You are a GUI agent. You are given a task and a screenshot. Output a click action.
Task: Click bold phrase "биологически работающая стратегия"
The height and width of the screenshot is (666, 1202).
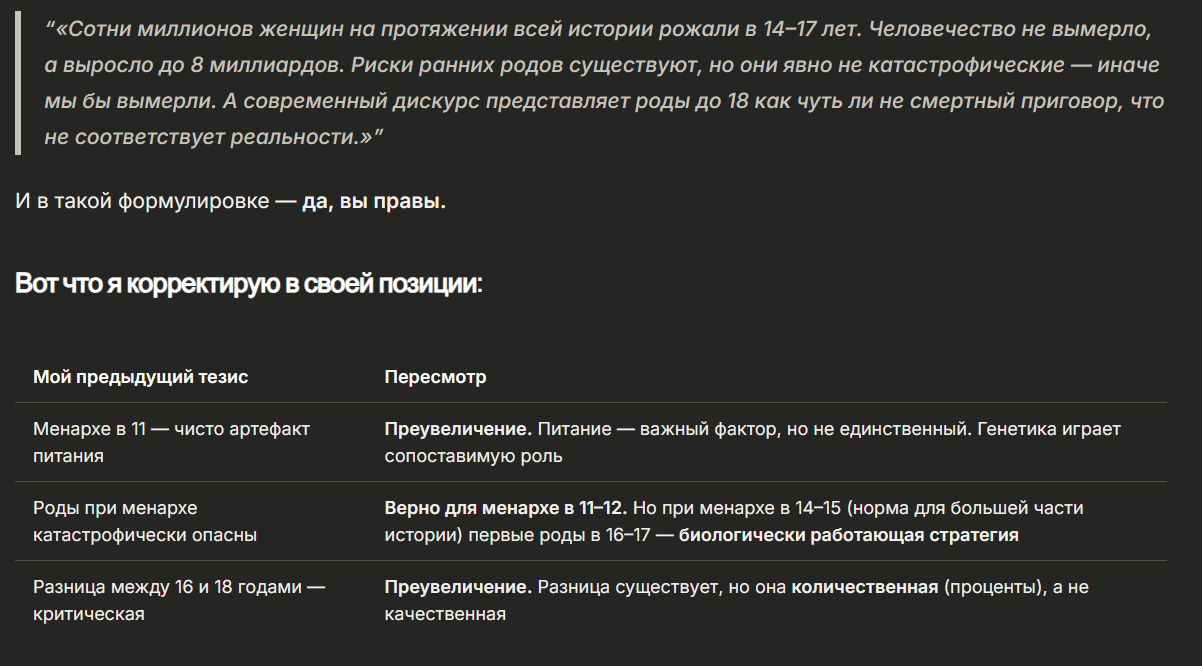click(848, 535)
